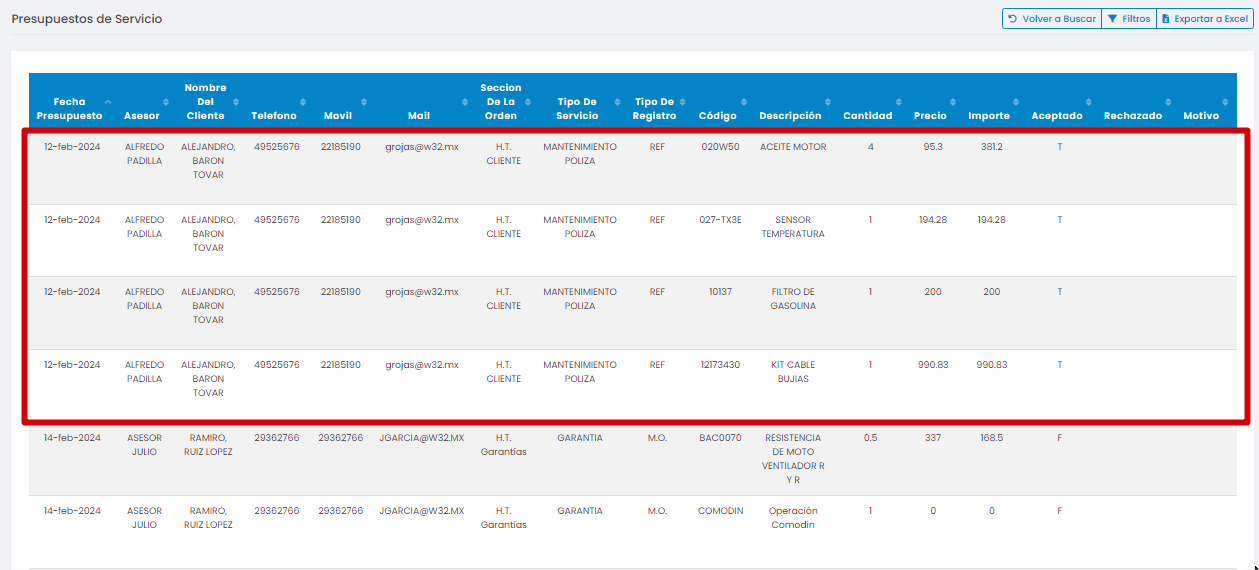Click Aceptado F in COMODIN row
This screenshot has width=1259, height=570.
(x=1060, y=511)
